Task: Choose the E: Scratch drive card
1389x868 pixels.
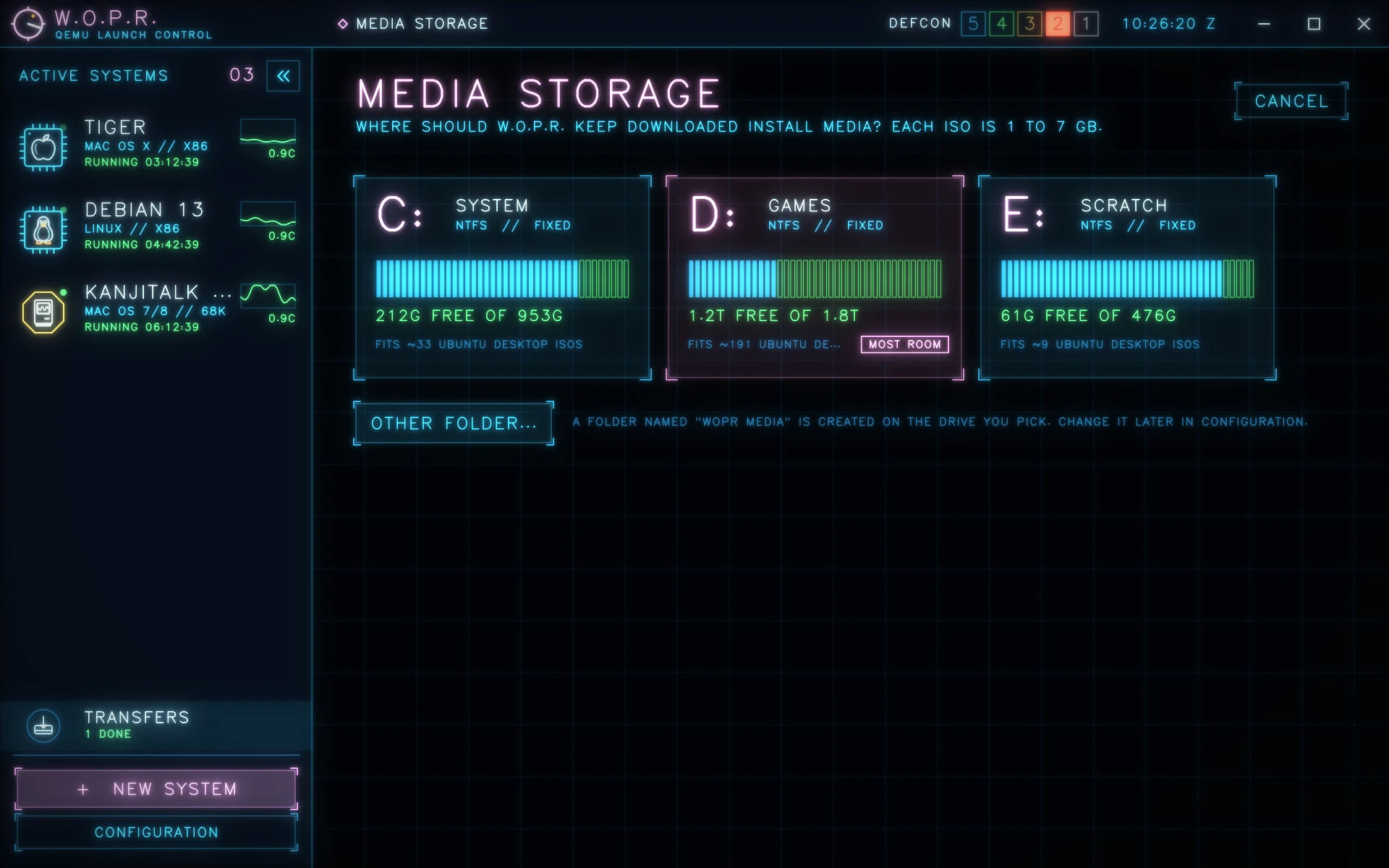Action: 1127,278
